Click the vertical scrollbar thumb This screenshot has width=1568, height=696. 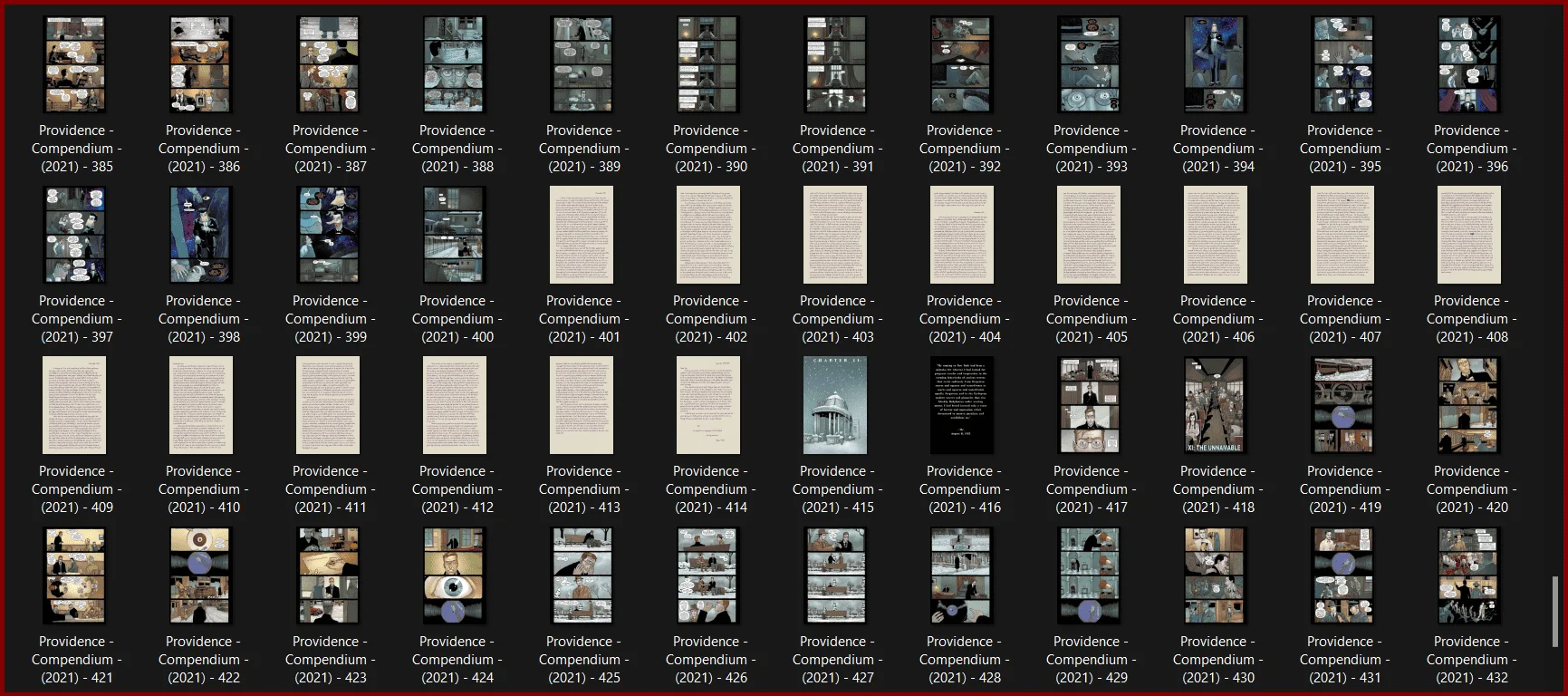1555,613
